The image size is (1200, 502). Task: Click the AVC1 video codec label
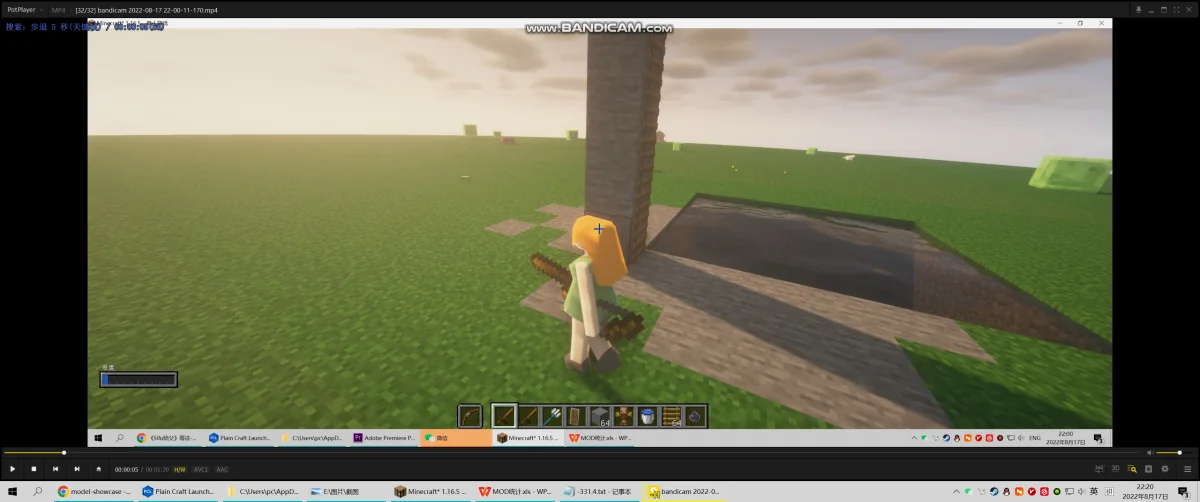click(x=201, y=469)
